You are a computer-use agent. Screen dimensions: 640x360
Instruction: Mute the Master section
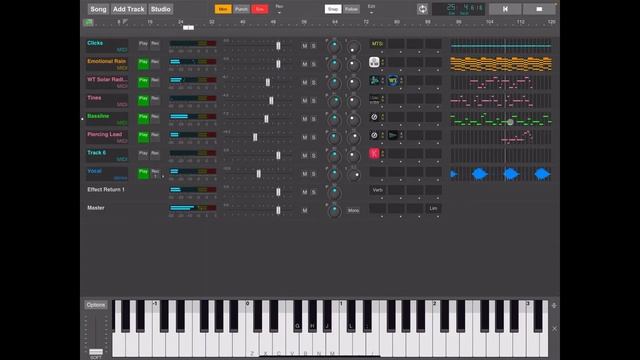(304, 211)
